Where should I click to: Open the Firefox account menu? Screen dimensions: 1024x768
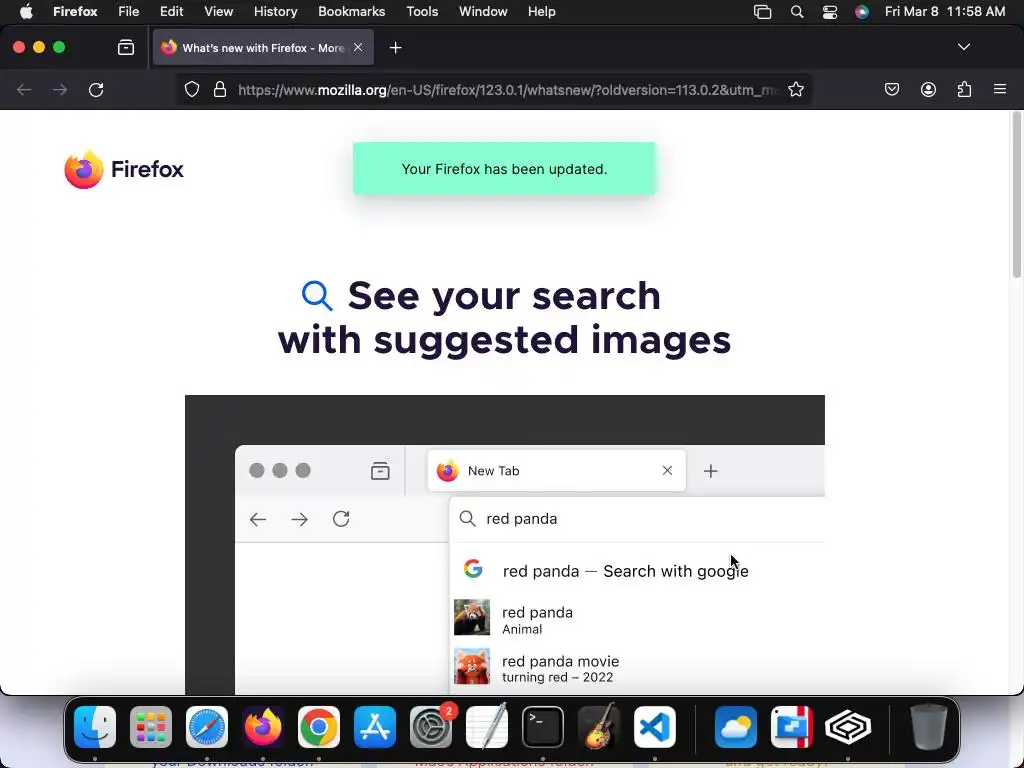[x=928, y=89]
